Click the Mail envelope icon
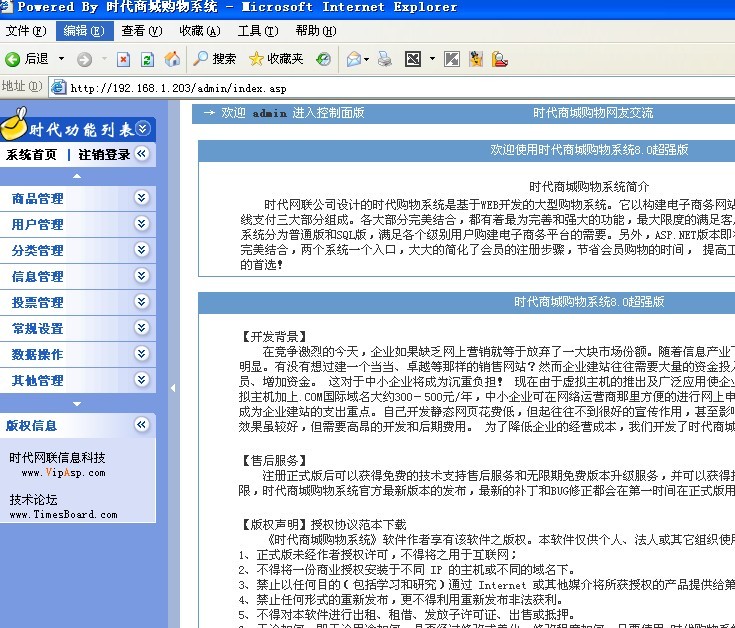The image size is (735, 628). pos(353,60)
